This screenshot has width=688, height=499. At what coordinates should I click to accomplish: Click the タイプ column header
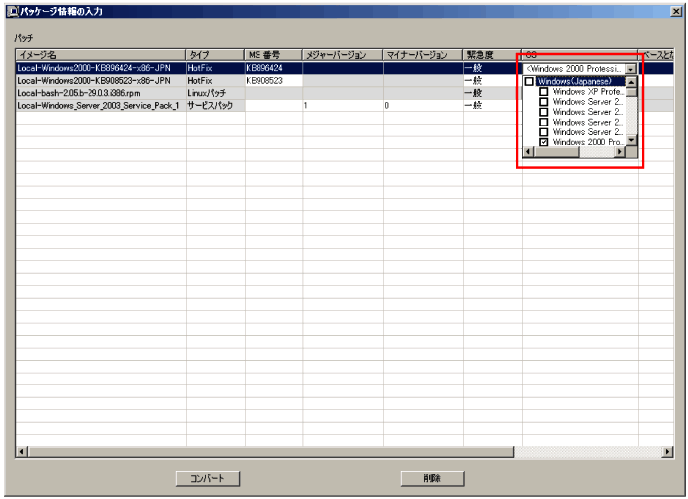tap(215, 55)
